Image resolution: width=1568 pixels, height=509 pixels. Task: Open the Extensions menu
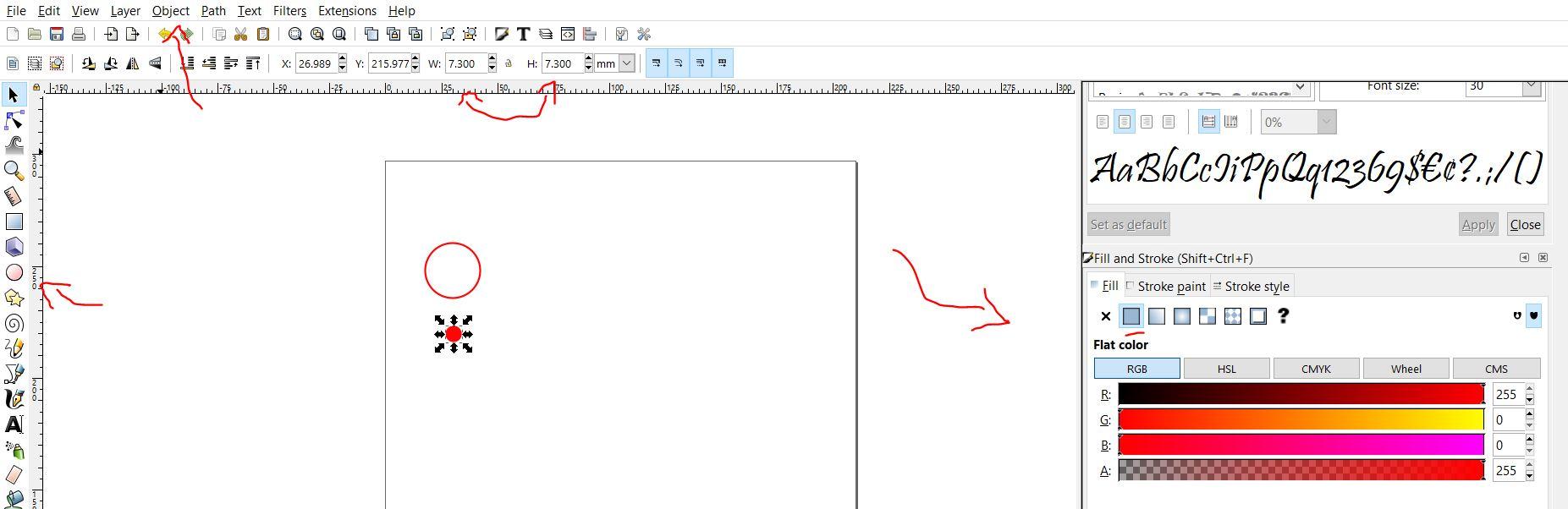click(347, 11)
